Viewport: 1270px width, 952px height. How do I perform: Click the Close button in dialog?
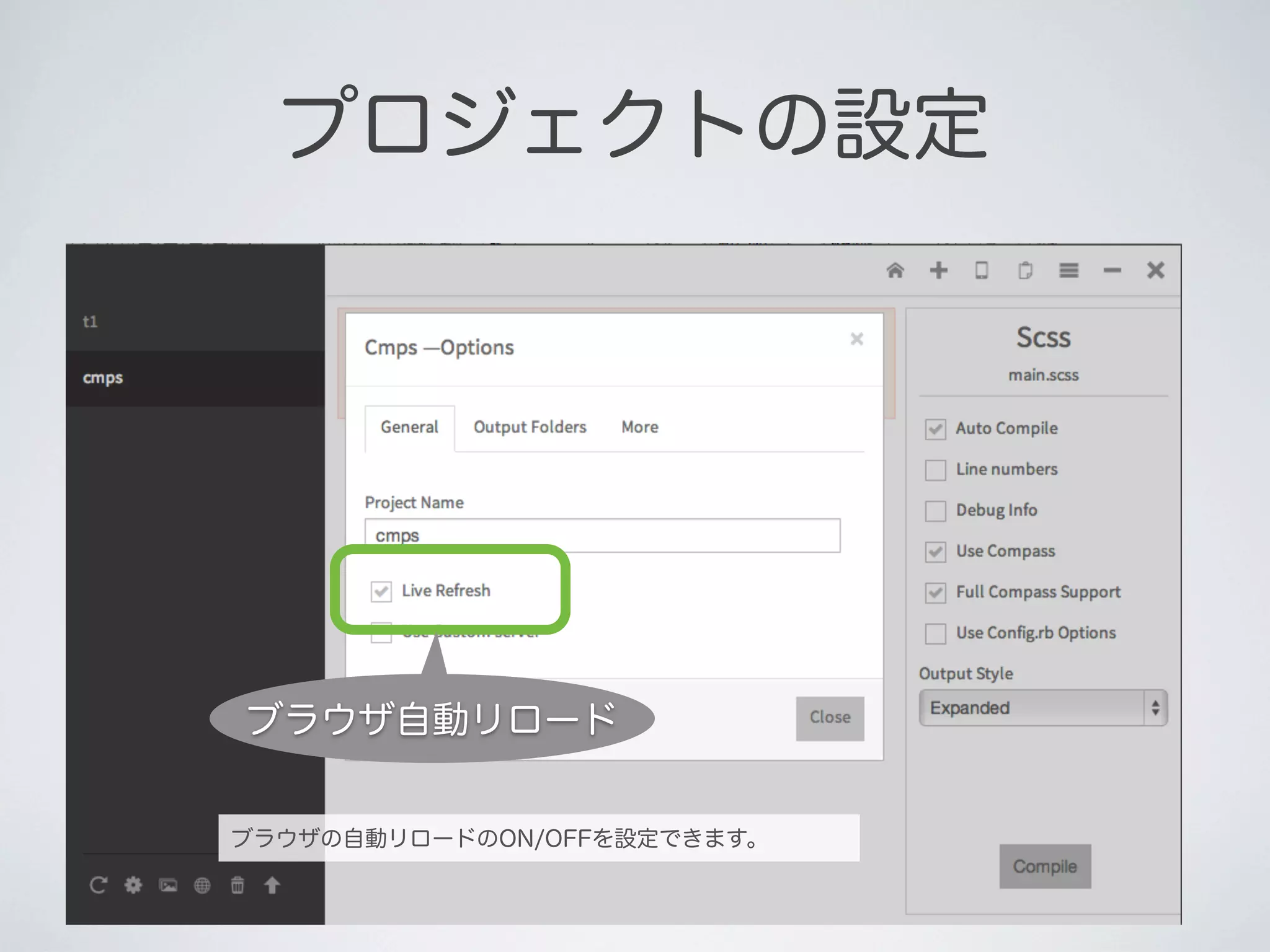(x=830, y=718)
